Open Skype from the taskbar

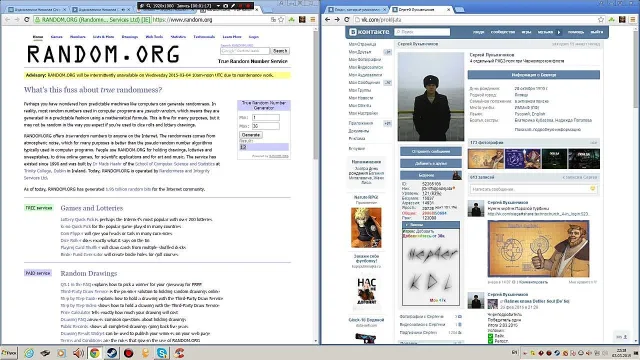pyautogui.click(x=162, y=353)
